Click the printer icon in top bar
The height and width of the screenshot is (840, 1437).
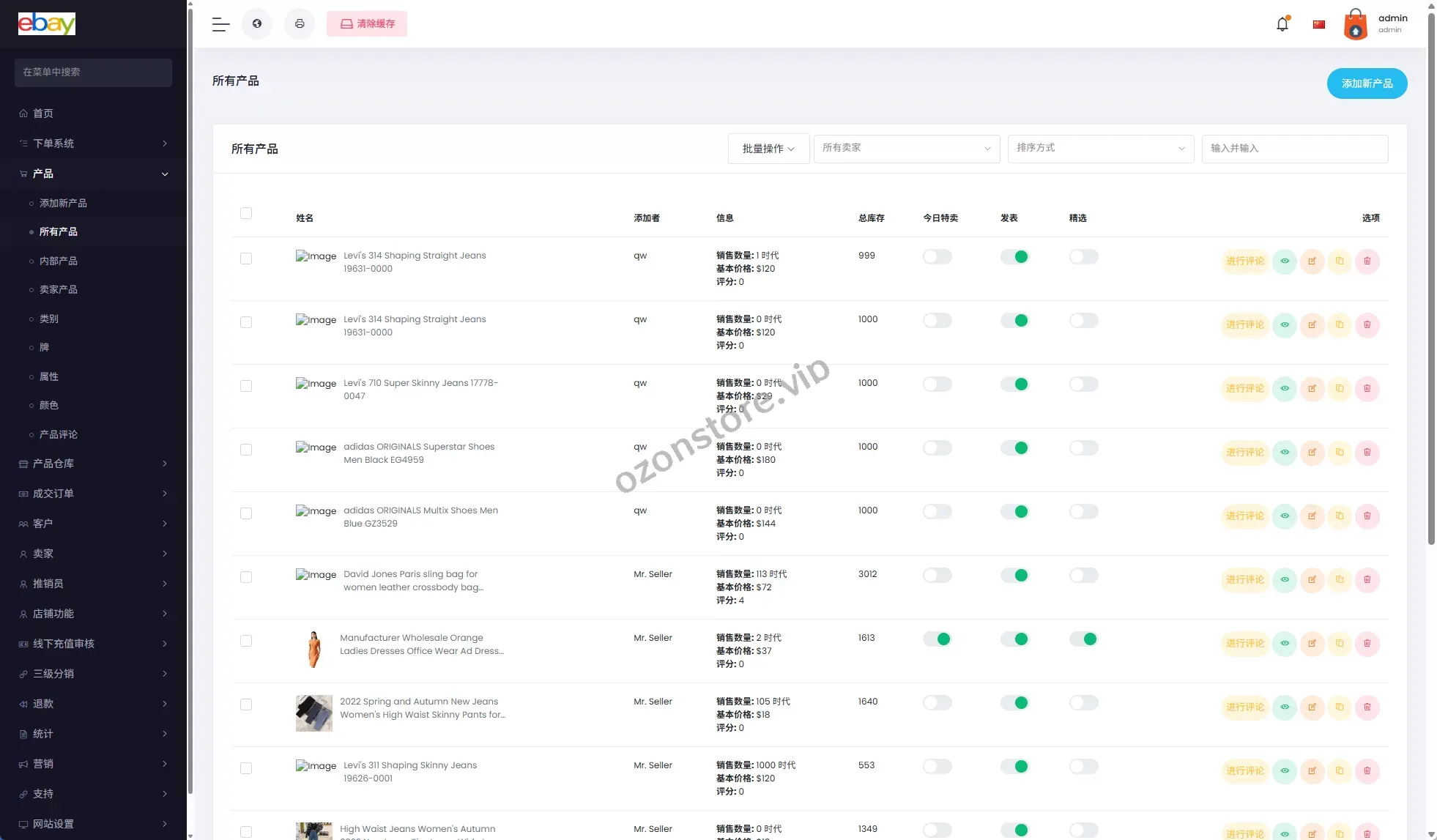point(300,24)
